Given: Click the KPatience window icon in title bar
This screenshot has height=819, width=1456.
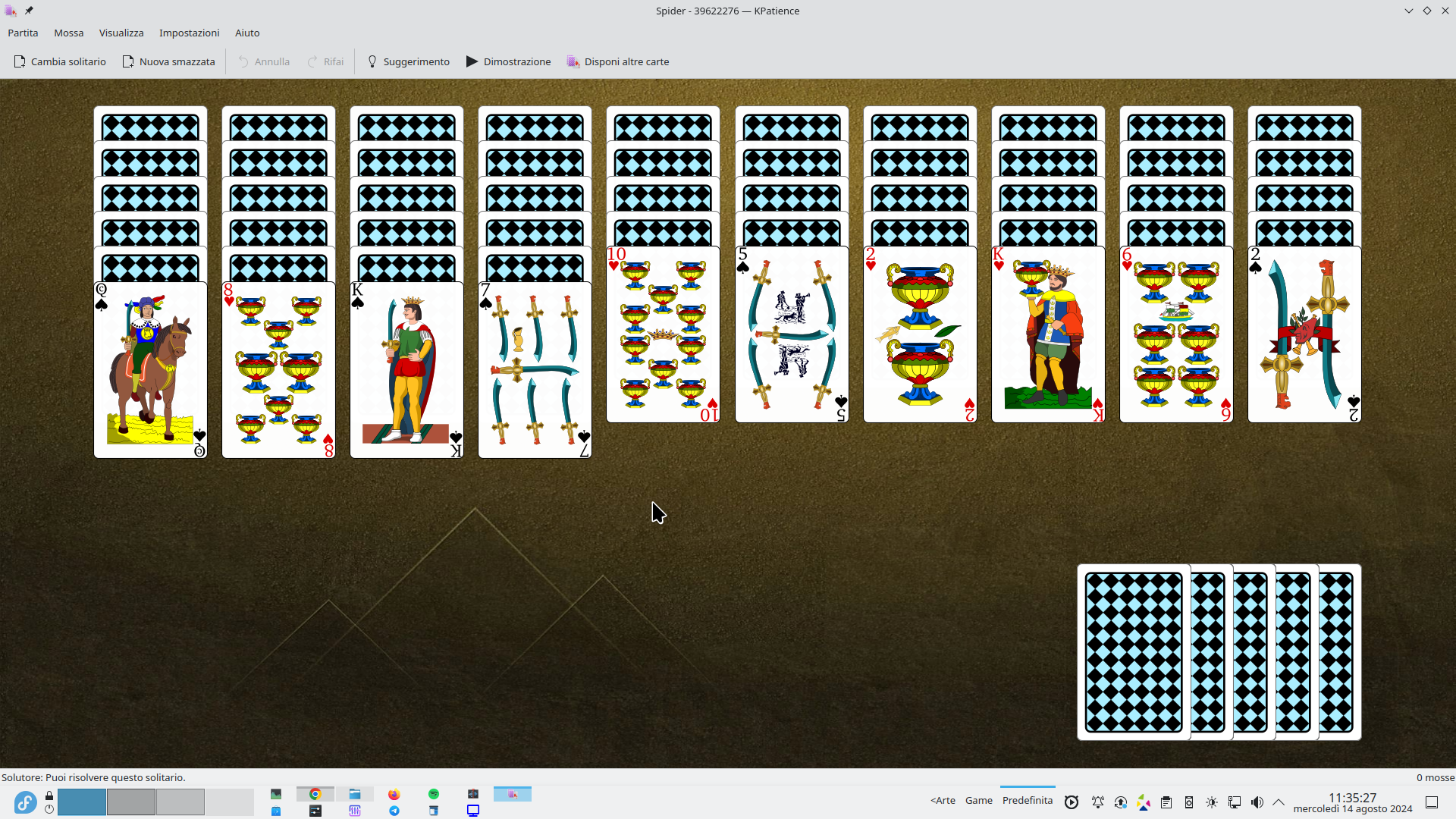Looking at the screenshot, I should (x=11, y=11).
